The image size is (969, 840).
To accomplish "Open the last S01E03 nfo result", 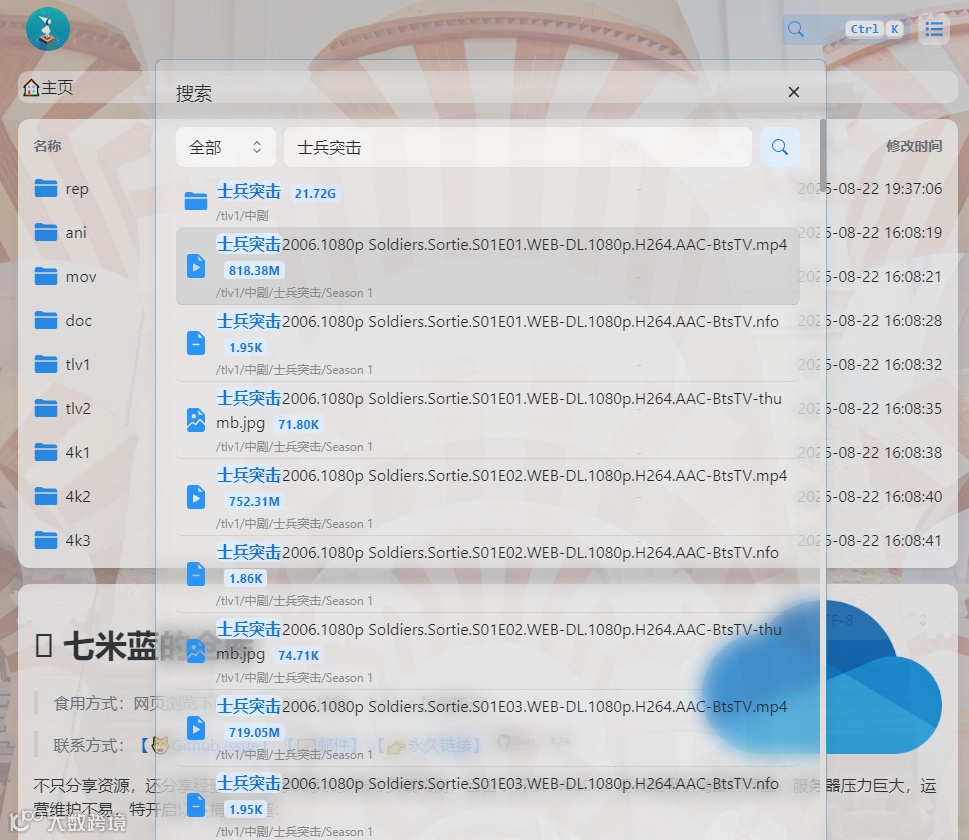I will point(488,804).
